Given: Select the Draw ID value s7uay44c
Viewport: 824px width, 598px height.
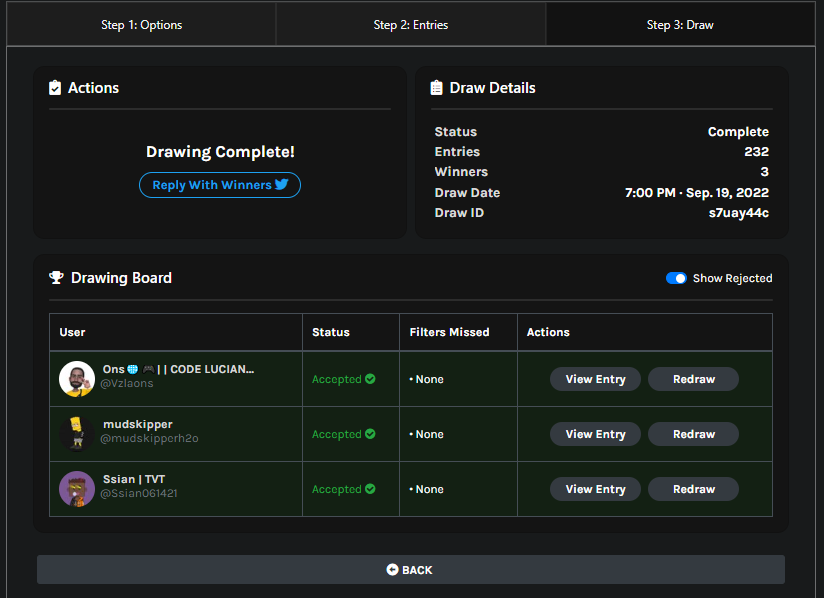Looking at the screenshot, I should coord(738,213).
